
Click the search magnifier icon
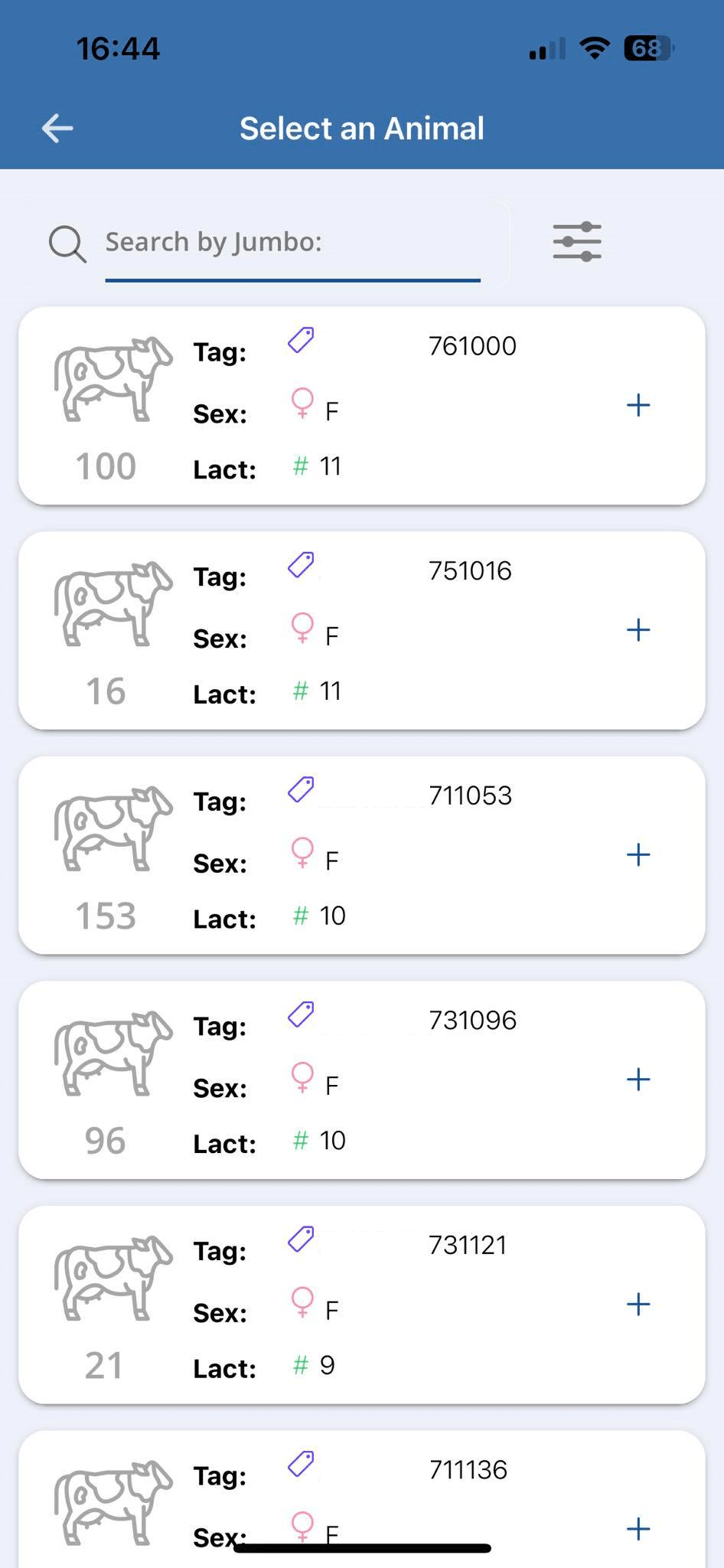(x=67, y=244)
